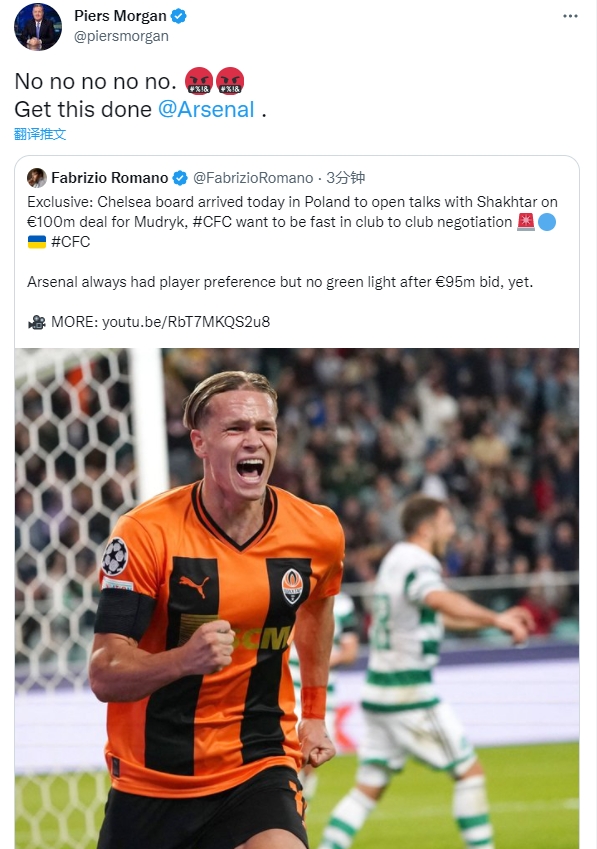The image size is (597, 849).
Task: Click the movie camera emoji before MORE
Action: 37,322
